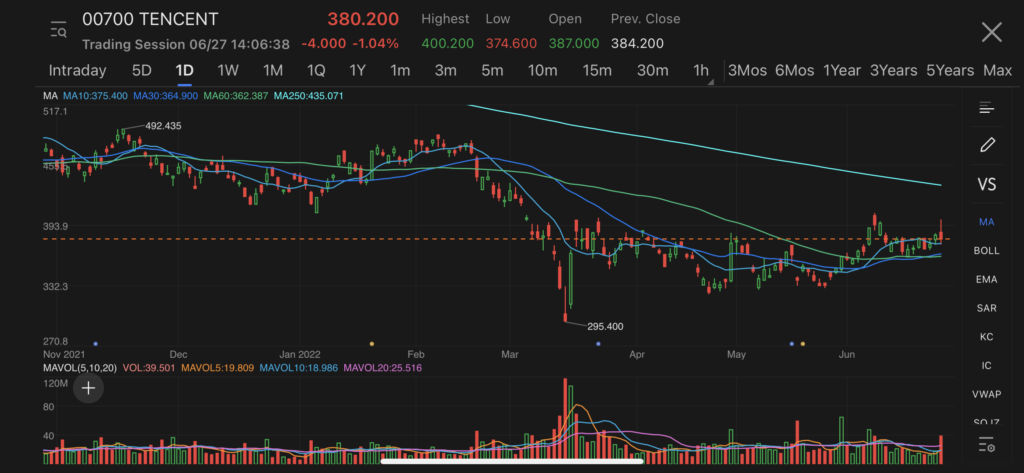This screenshot has height=473, width=1024.
Task: Click the Low value 374.600
Action: click(511, 44)
